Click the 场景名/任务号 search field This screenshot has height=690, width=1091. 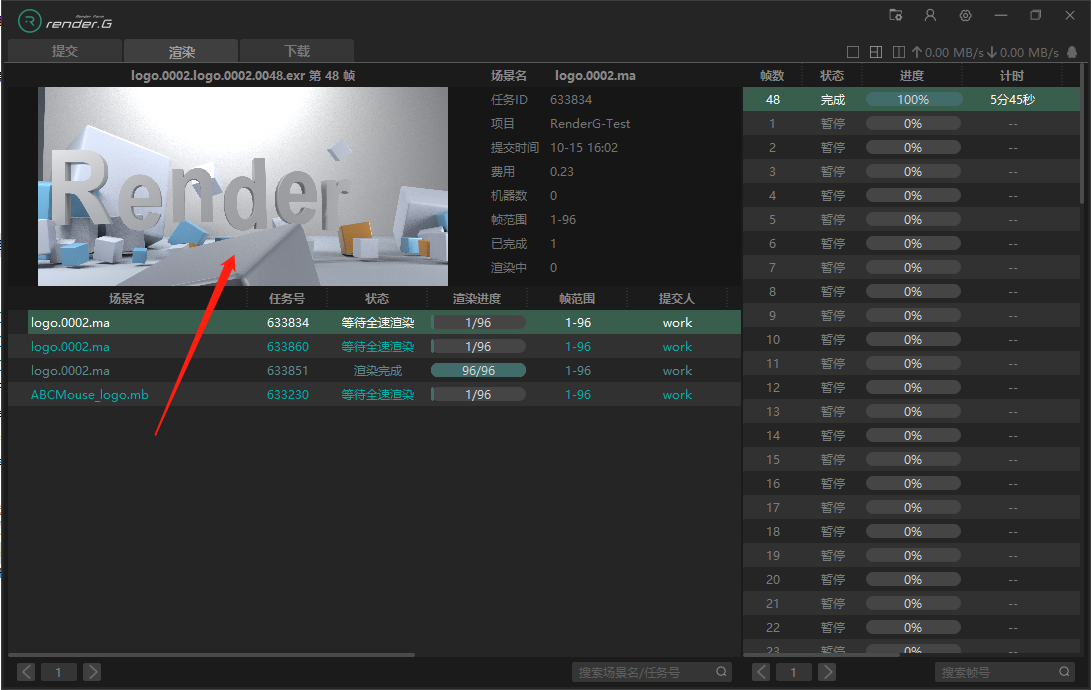645,672
